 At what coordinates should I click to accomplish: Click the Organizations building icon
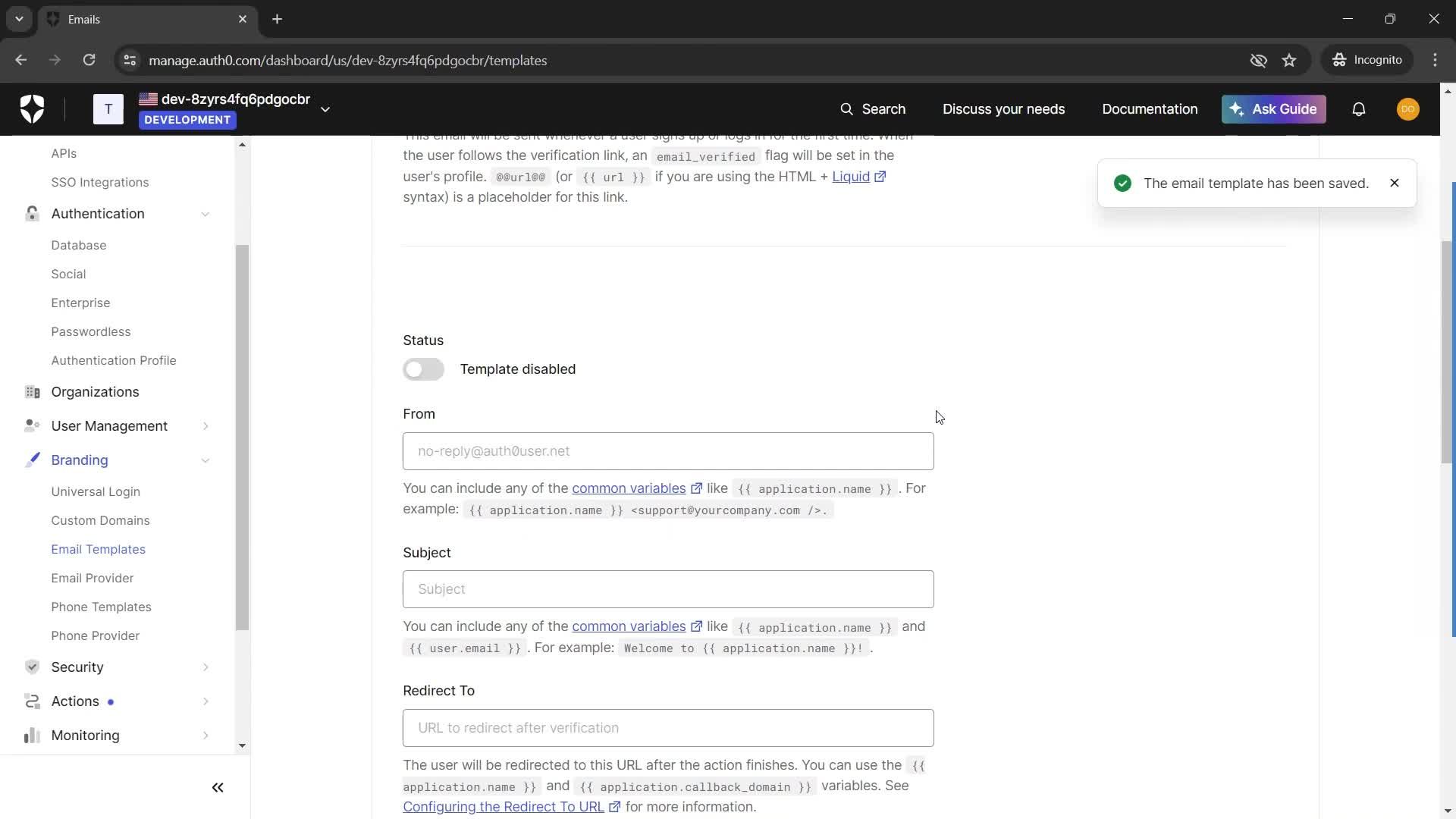point(32,392)
